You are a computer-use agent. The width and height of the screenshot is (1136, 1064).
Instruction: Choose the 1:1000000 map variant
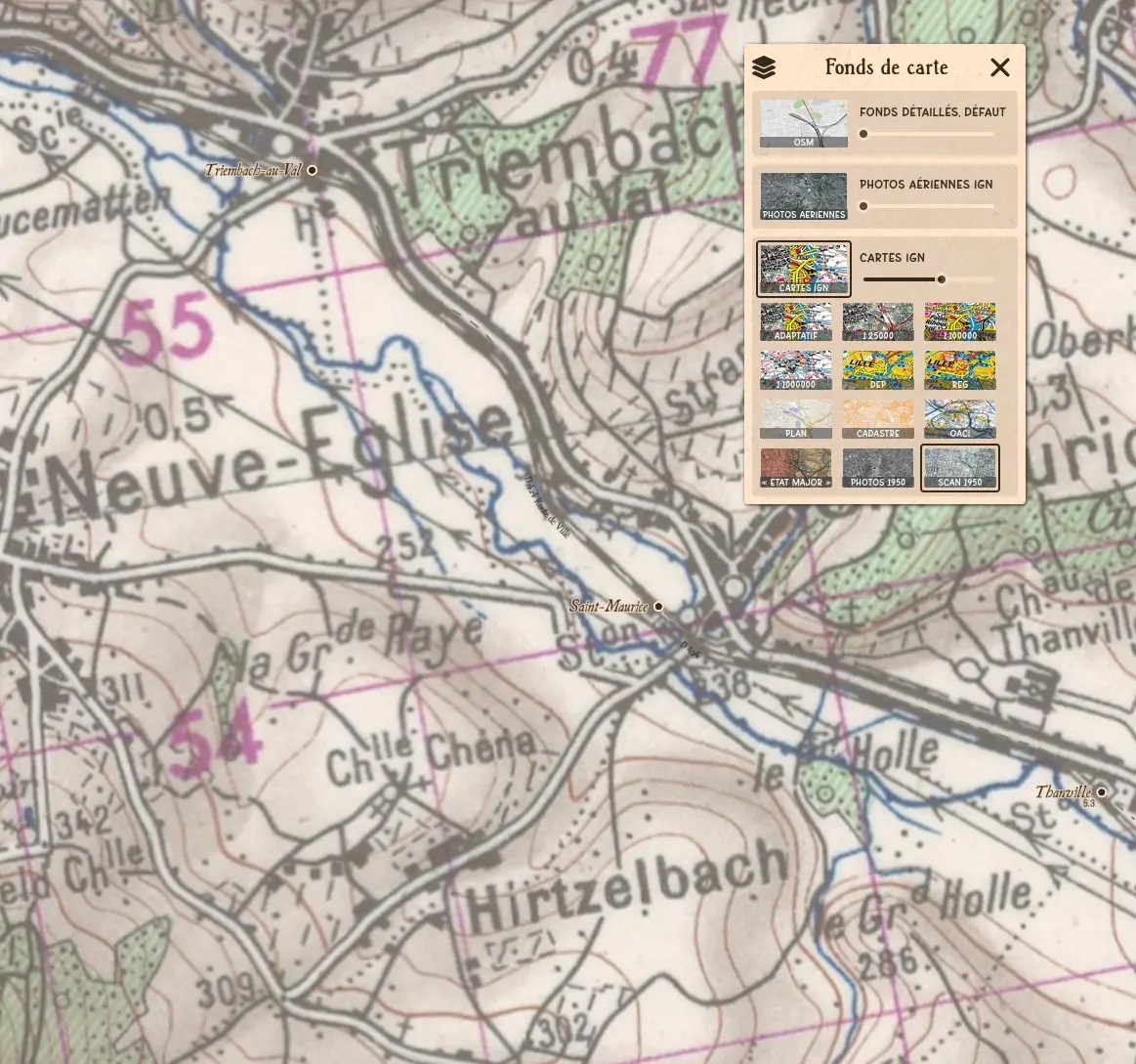coord(795,370)
